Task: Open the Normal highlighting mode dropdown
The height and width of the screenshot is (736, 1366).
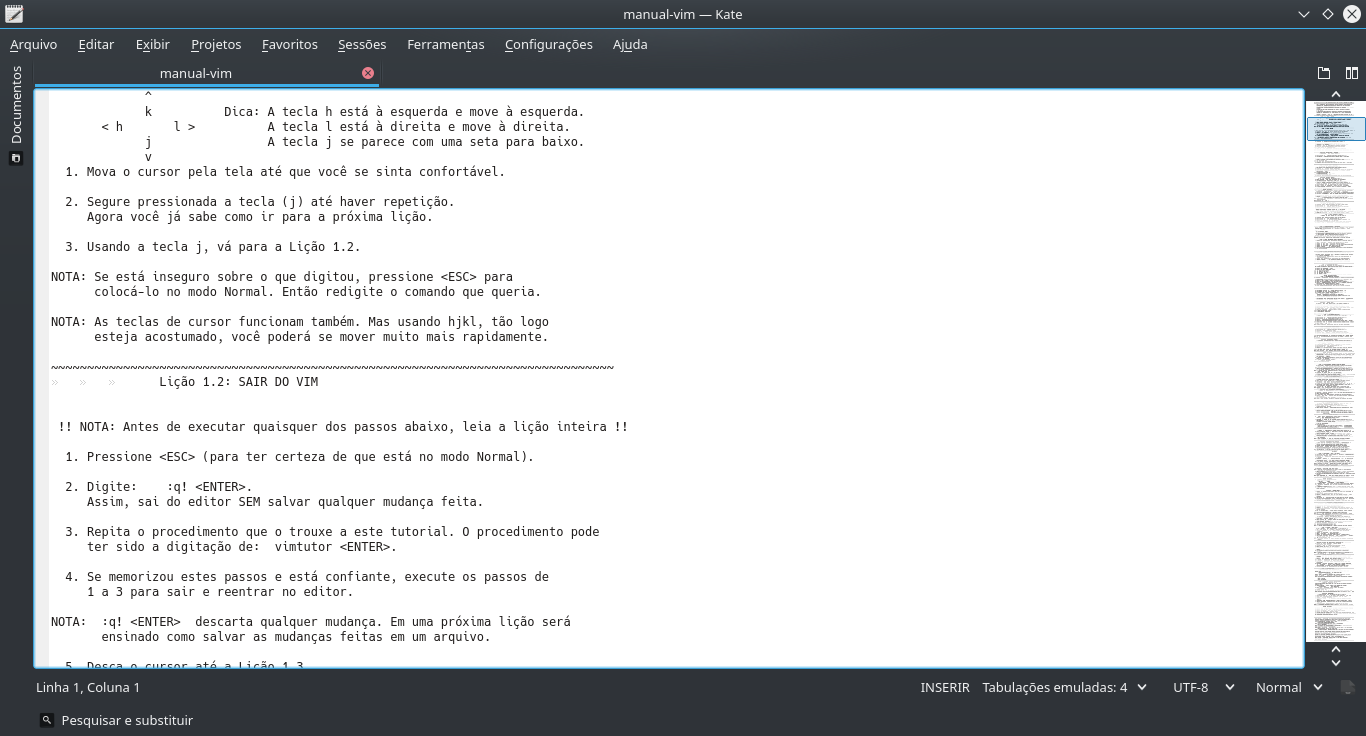Action: click(x=1289, y=687)
